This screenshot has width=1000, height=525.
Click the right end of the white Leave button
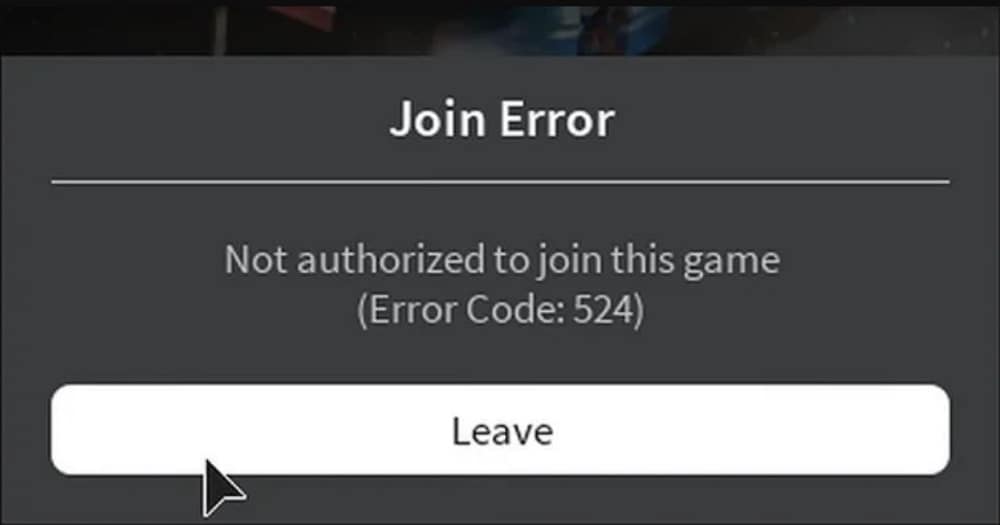click(930, 430)
